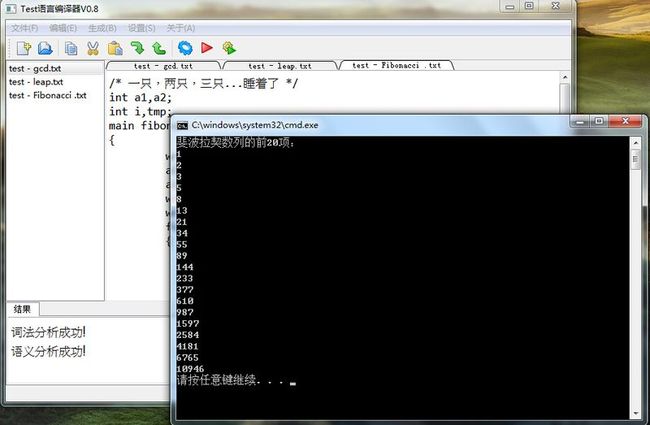Click the 6765 output line in cmd
The height and width of the screenshot is (425, 650).
tap(187, 357)
